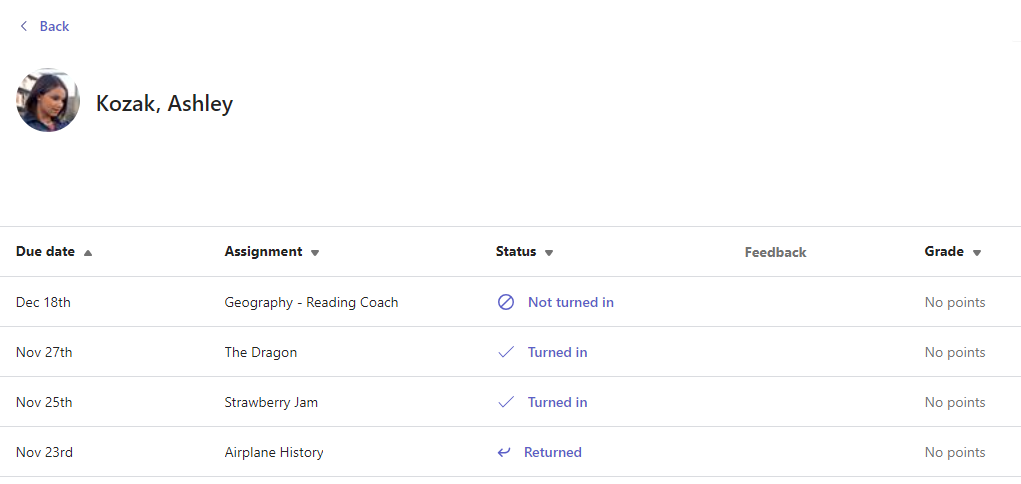Click the Not turned in circle-slash icon
Image resolution: width=1021 pixels, height=484 pixels.
coord(506,302)
